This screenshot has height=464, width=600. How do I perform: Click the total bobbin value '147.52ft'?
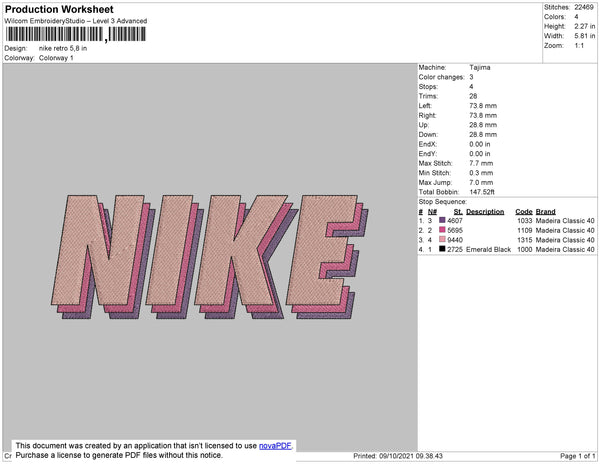coord(482,192)
